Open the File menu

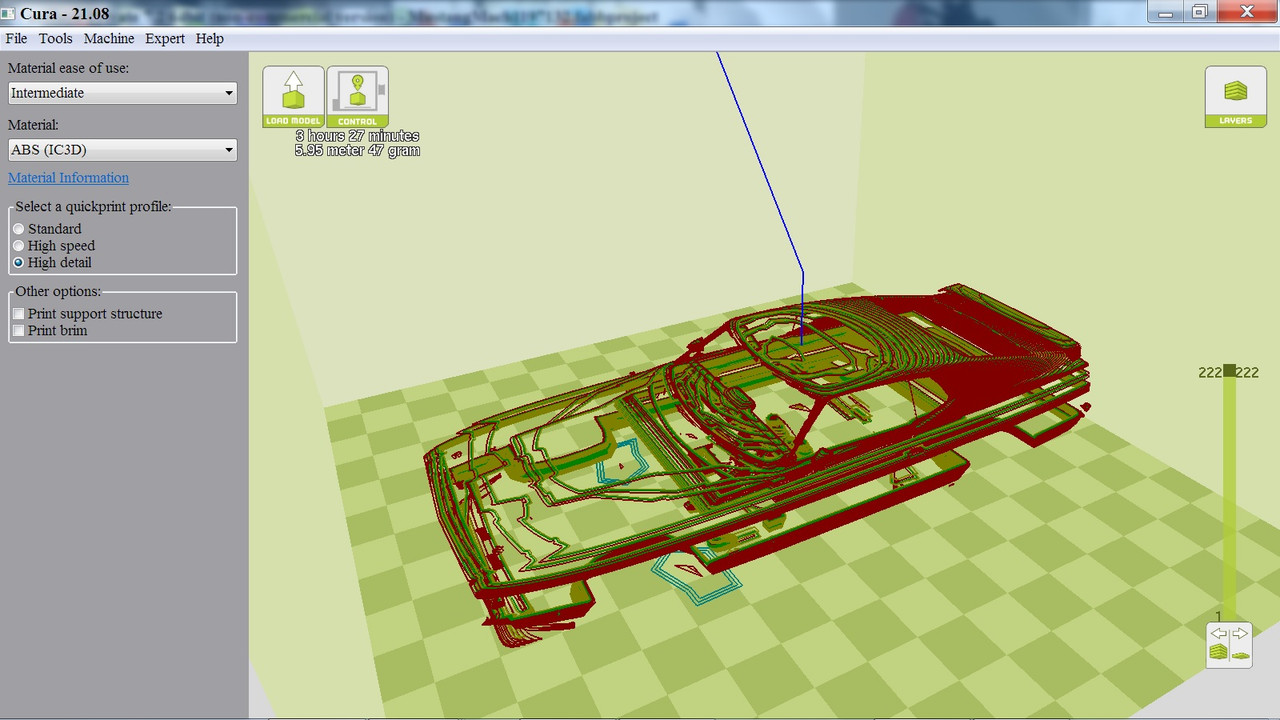click(16, 38)
